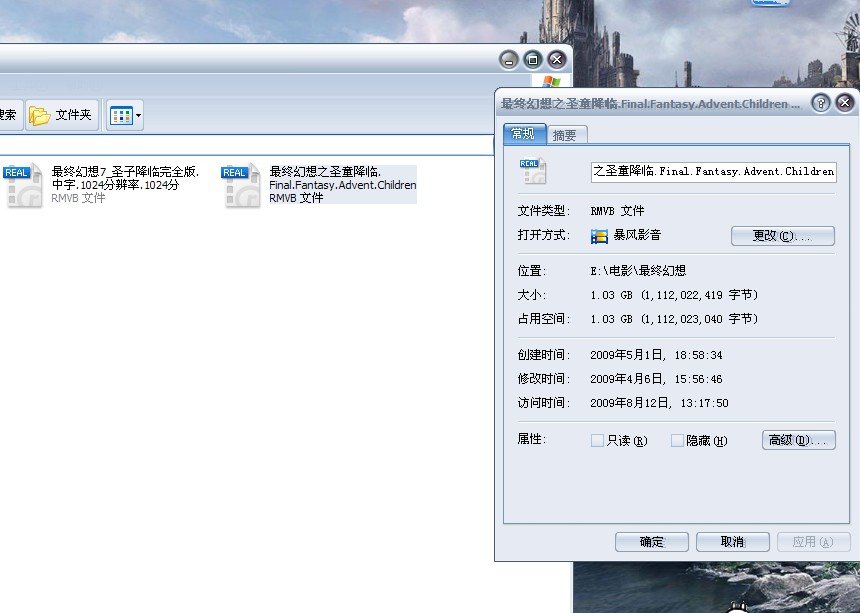Enable the 只读 read-only checkbox
Image resolution: width=860 pixels, height=613 pixels.
[598, 440]
